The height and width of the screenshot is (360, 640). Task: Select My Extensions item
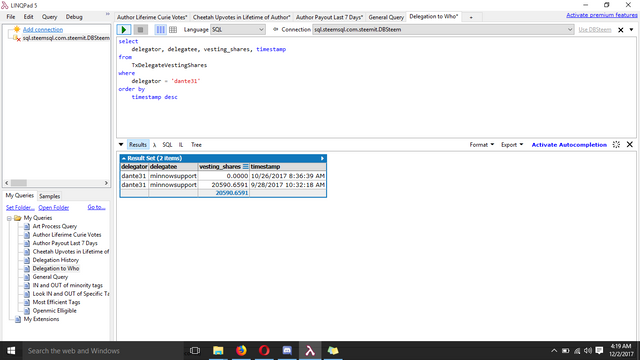click(x=41, y=319)
